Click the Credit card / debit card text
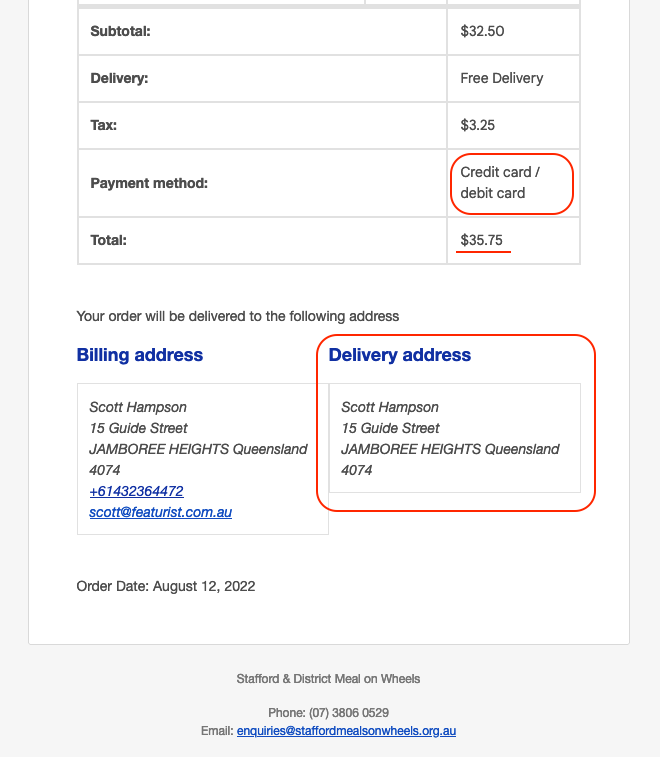 tap(500, 182)
